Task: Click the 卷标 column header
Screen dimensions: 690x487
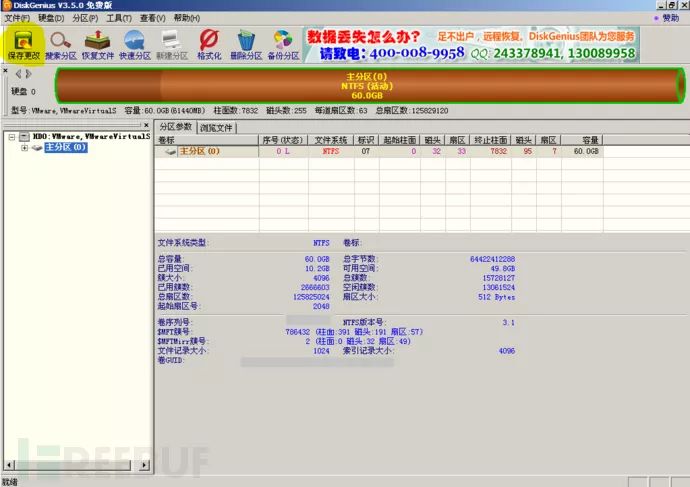Action: click(x=207, y=140)
